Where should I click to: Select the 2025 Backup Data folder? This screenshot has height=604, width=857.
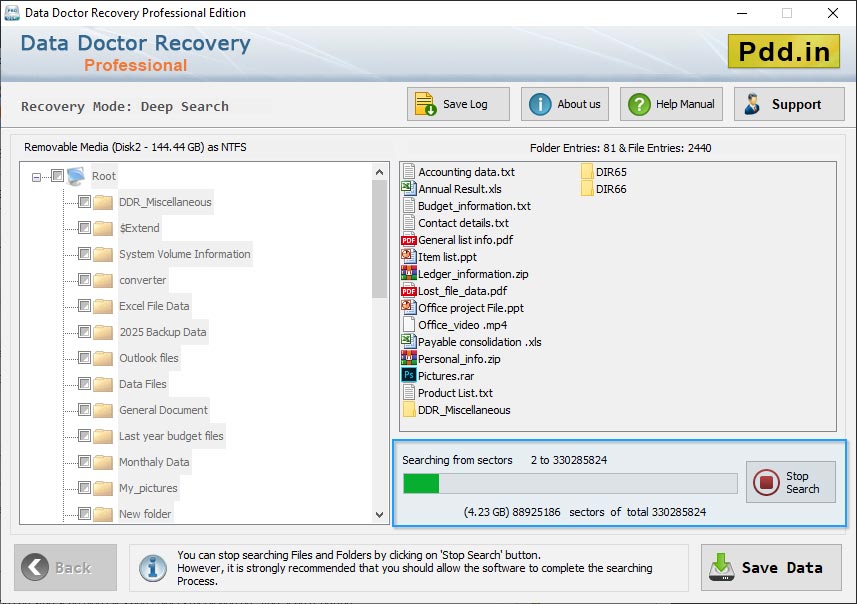pos(163,332)
